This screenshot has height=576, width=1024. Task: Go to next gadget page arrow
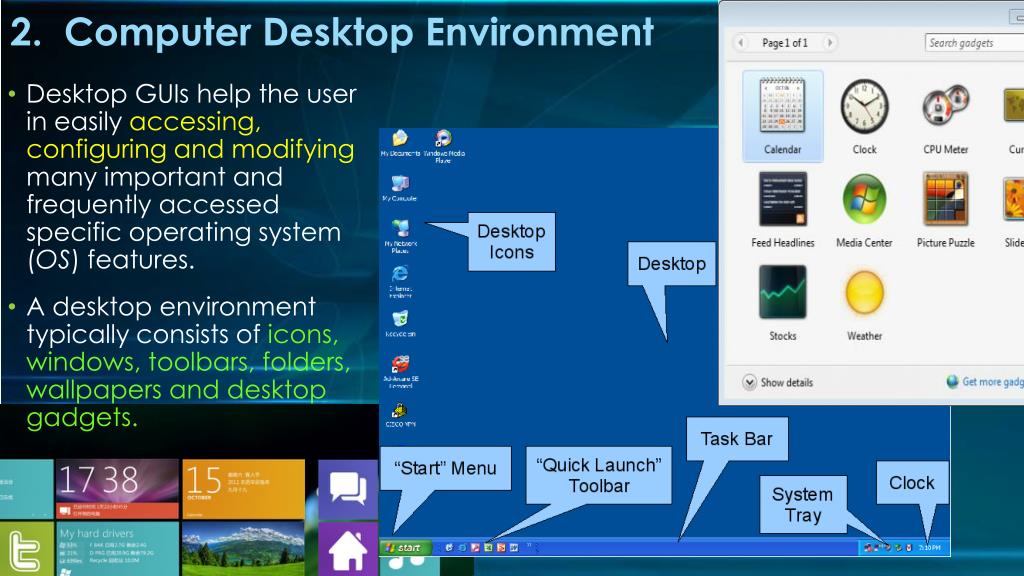point(829,42)
